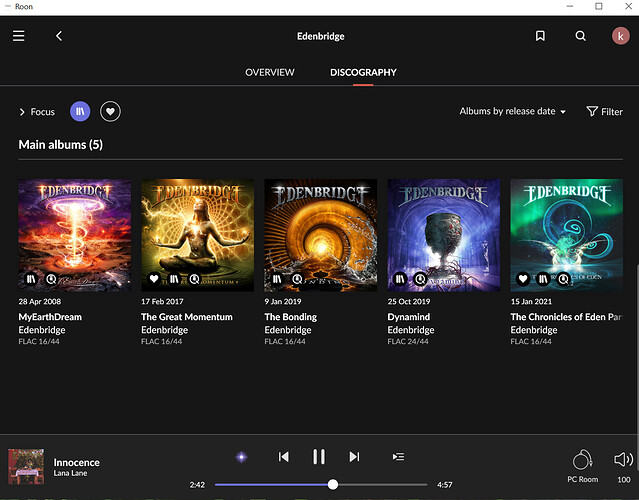Open the user profile avatar 'k'
This screenshot has width=639, height=500.
coord(620,36)
